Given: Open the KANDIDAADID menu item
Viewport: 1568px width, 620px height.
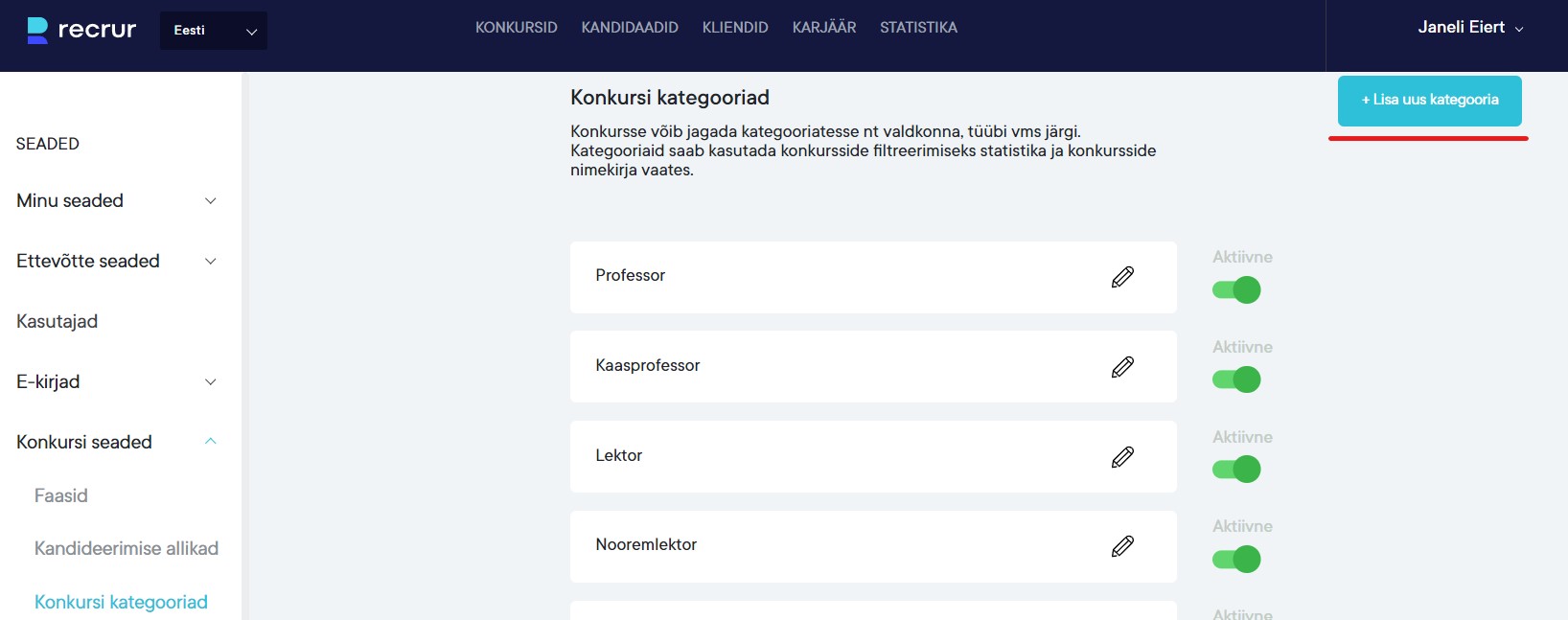Looking at the screenshot, I should pyautogui.click(x=629, y=28).
